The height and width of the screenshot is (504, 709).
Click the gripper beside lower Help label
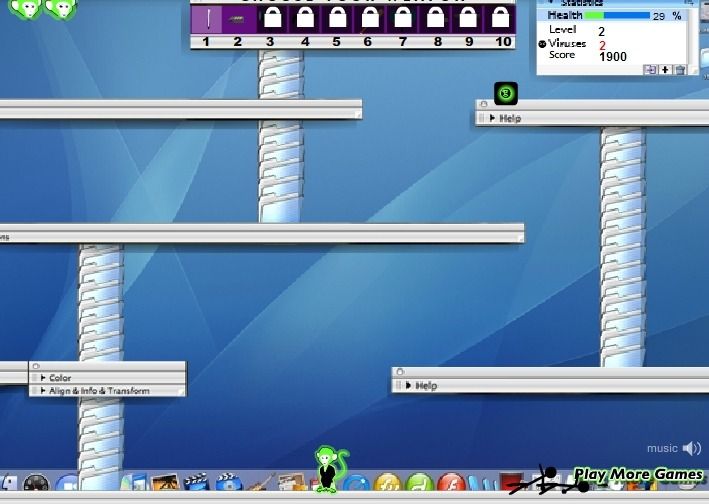pyautogui.click(x=398, y=386)
